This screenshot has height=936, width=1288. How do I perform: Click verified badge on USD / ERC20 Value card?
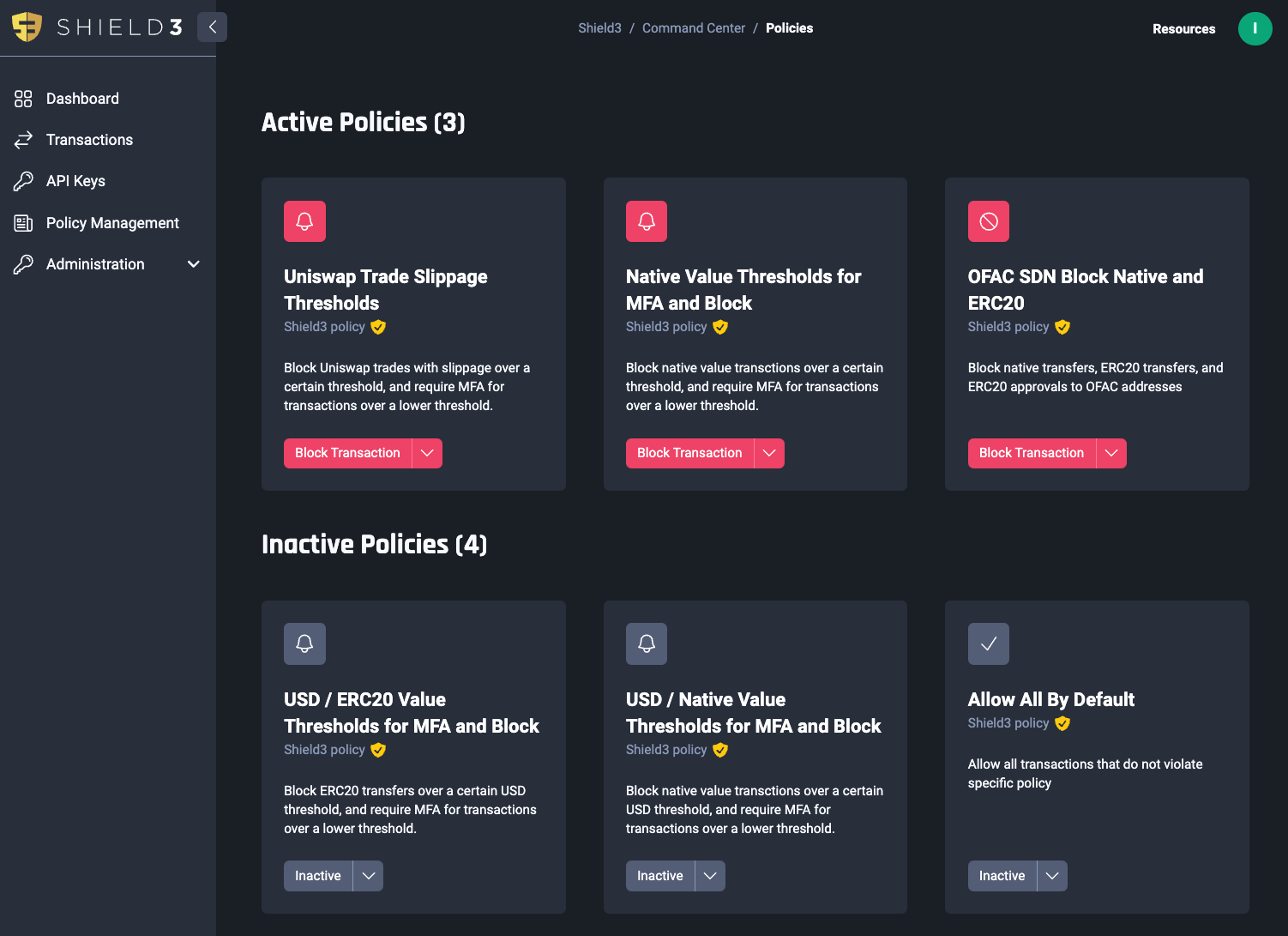pyautogui.click(x=378, y=750)
